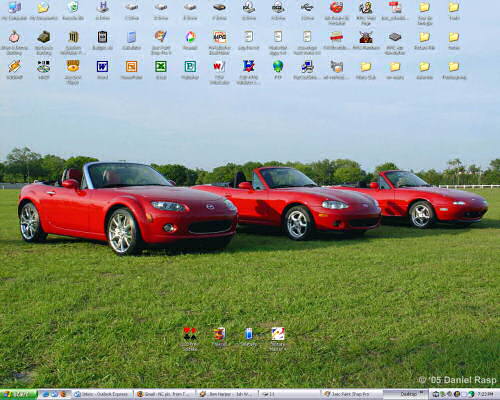Click the Windows Start button
The height and width of the screenshot is (400, 500).
pyautogui.click(x=18, y=394)
